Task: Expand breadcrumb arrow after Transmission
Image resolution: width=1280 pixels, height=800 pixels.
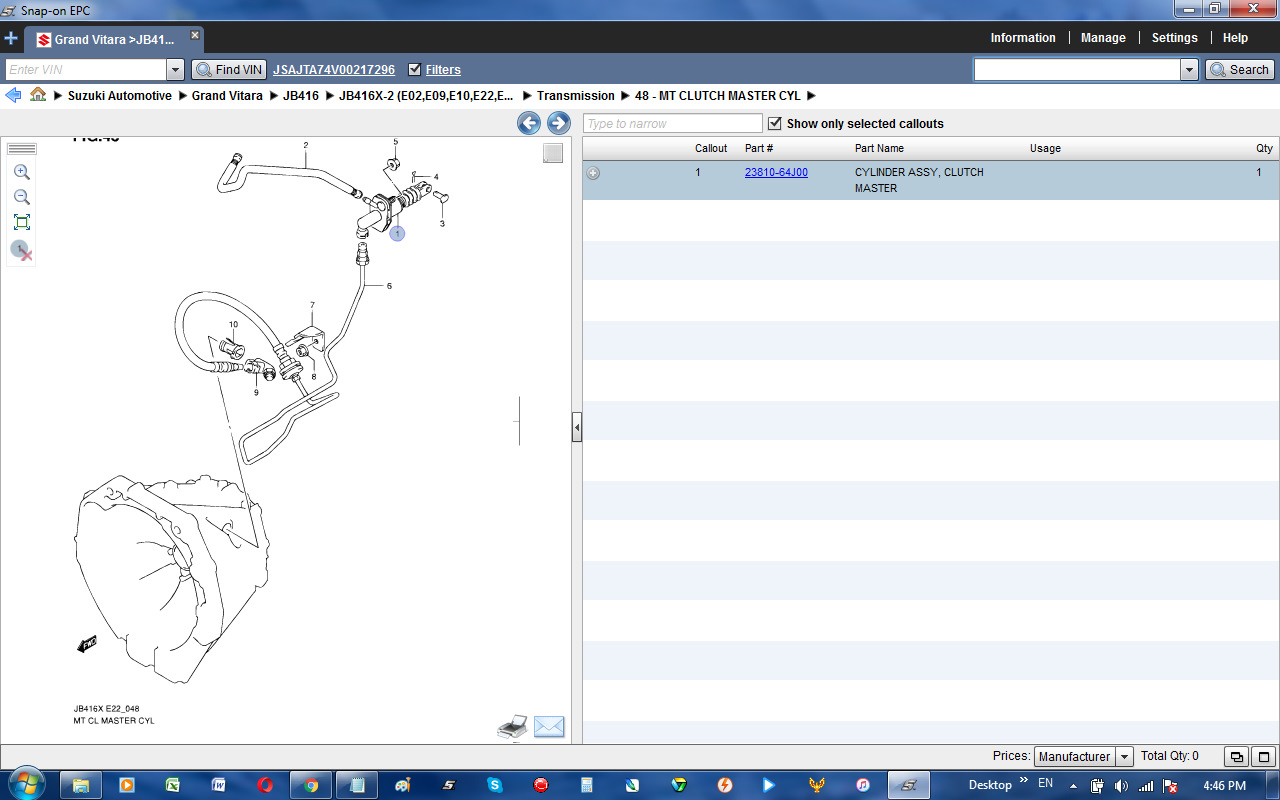Action: (x=625, y=96)
